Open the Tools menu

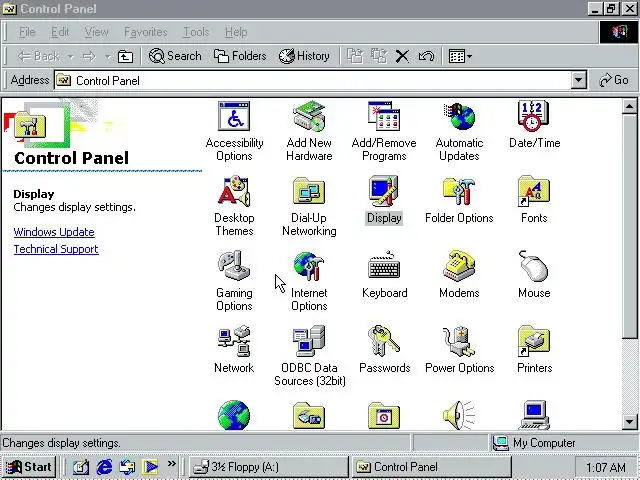[196, 32]
